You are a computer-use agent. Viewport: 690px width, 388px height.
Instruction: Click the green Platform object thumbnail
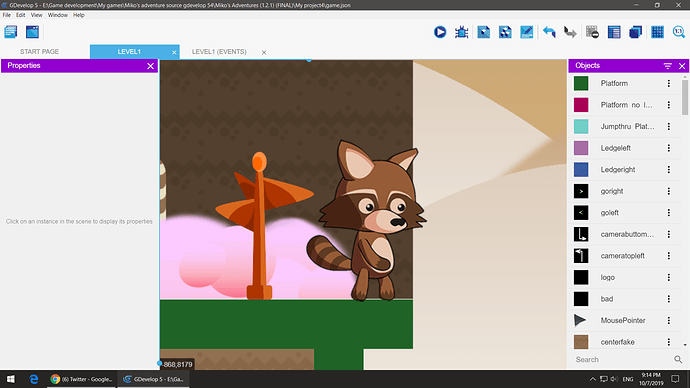(x=581, y=83)
